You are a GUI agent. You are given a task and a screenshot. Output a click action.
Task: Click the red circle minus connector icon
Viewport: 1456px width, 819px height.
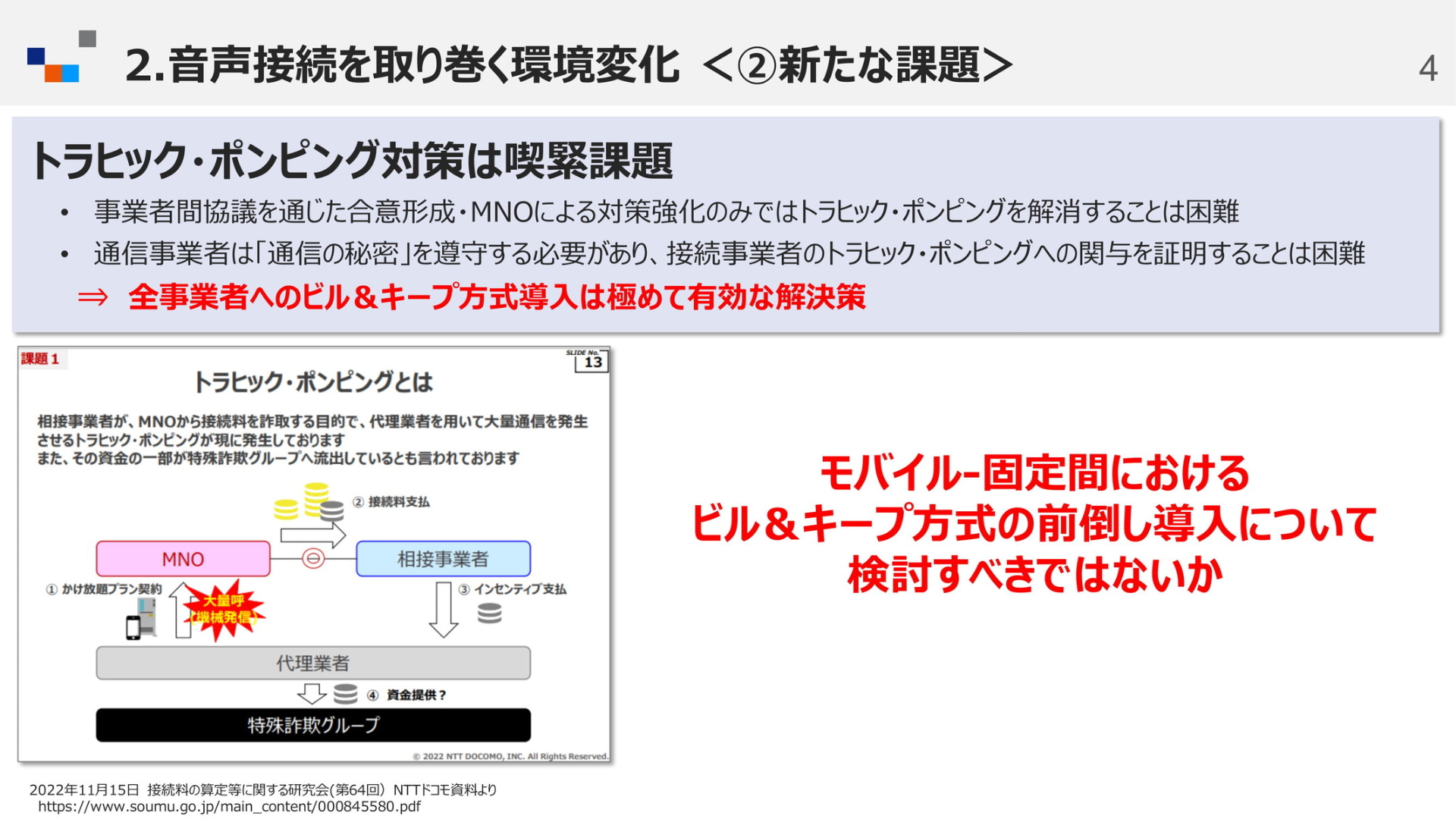pyautogui.click(x=313, y=559)
